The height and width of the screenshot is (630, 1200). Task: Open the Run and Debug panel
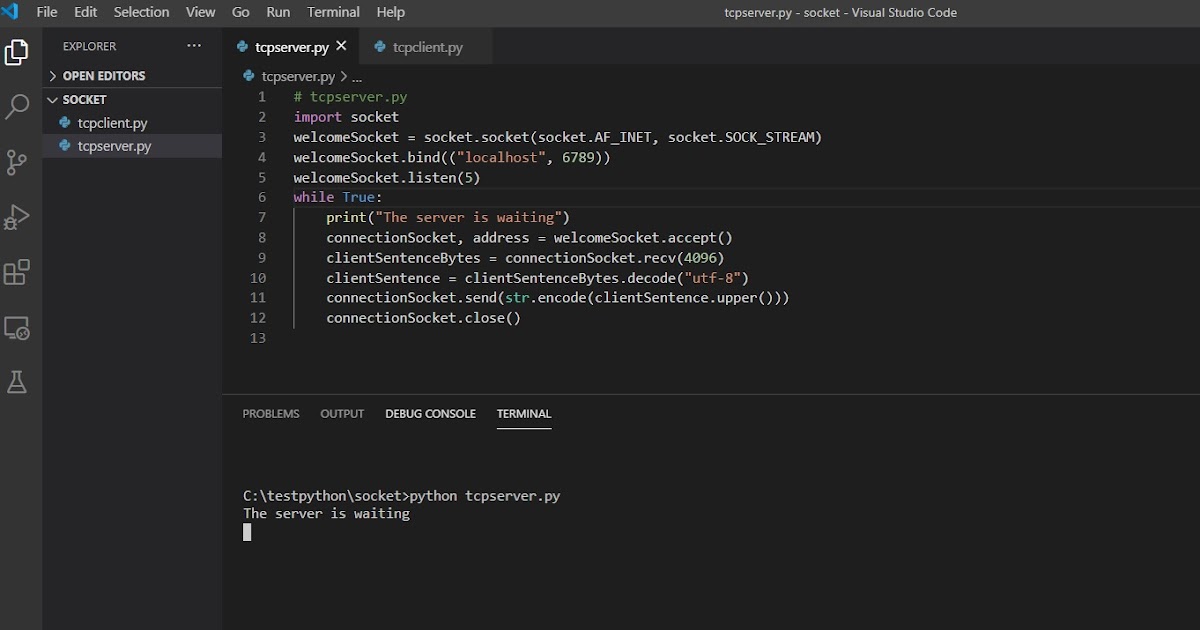coord(16,217)
